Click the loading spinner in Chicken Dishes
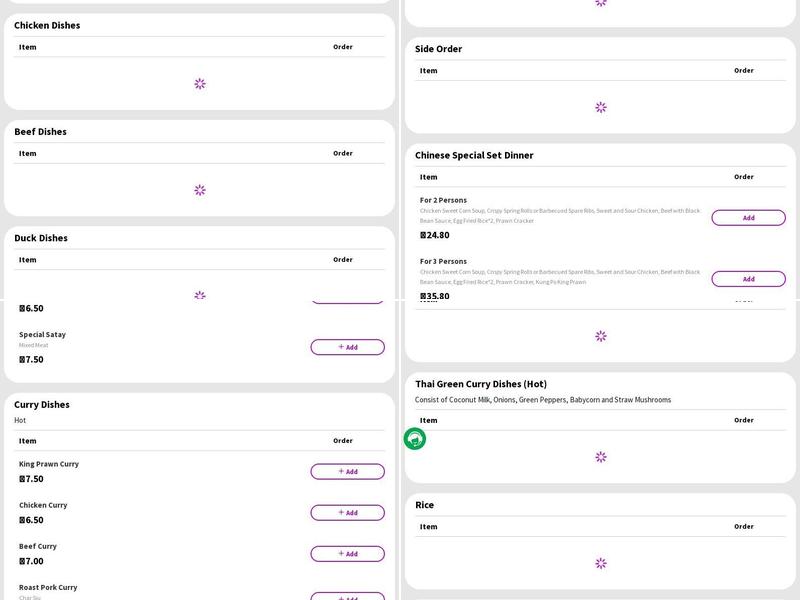 pos(200,84)
